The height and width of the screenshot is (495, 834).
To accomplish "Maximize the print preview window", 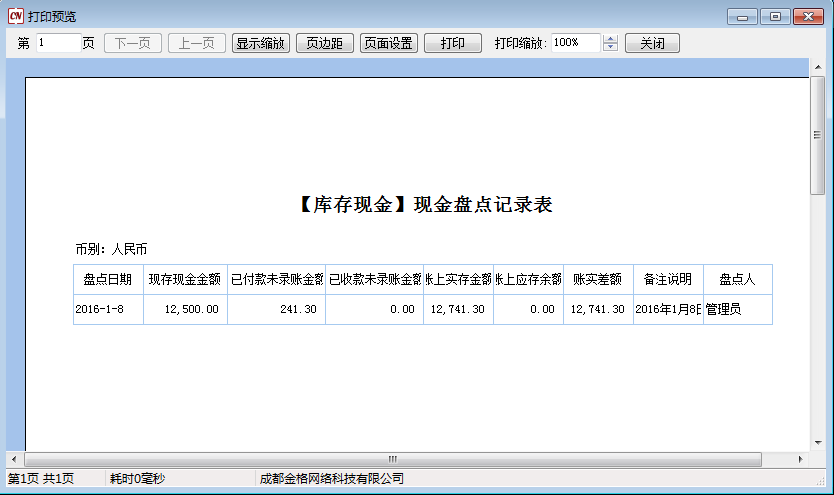I will pyautogui.click(x=775, y=17).
